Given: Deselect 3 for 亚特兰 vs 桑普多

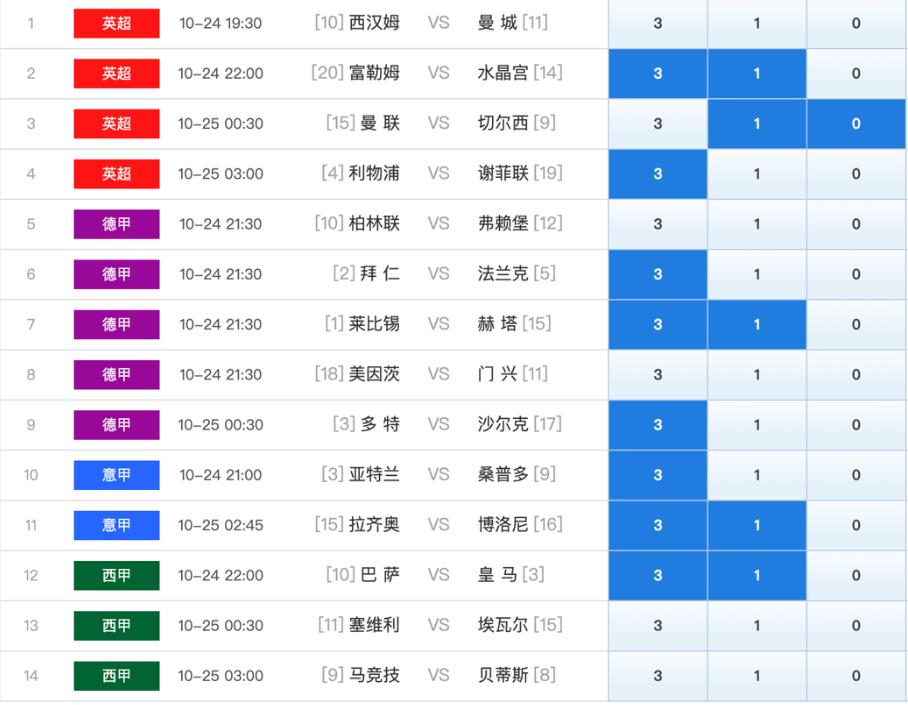Looking at the screenshot, I should [x=658, y=475].
